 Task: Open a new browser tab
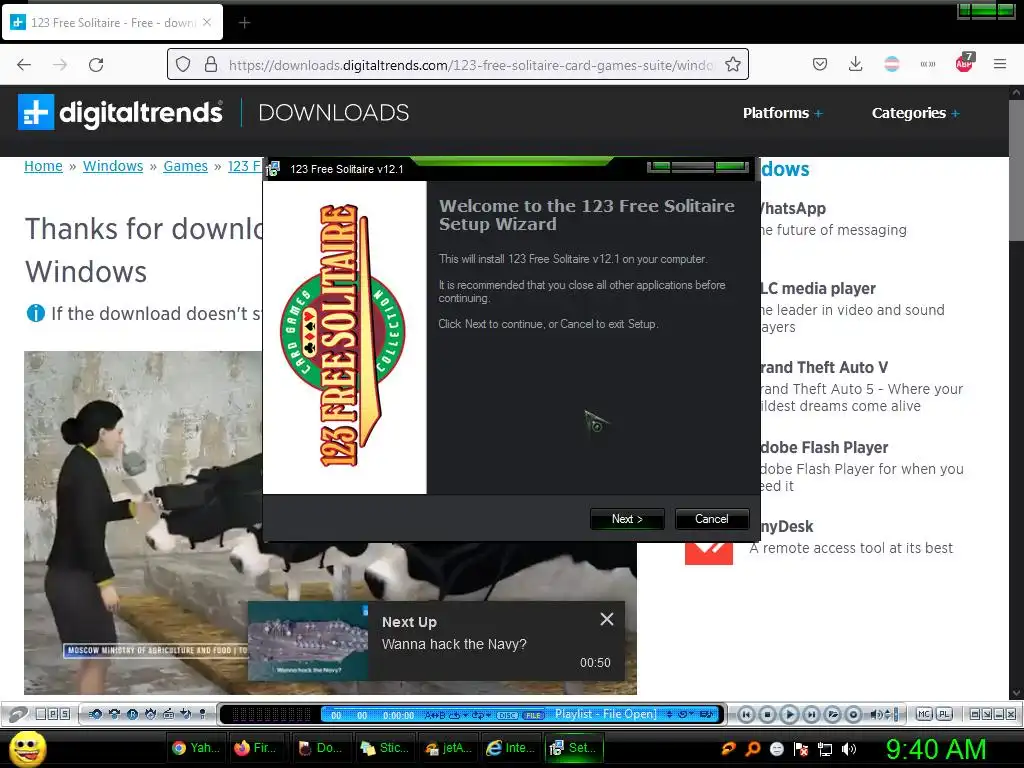244,23
